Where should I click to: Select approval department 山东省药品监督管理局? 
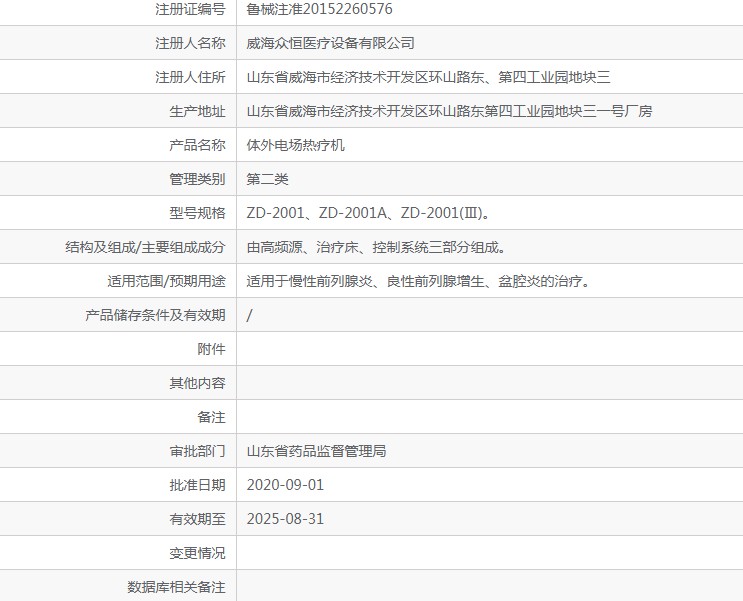[x=316, y=451]
